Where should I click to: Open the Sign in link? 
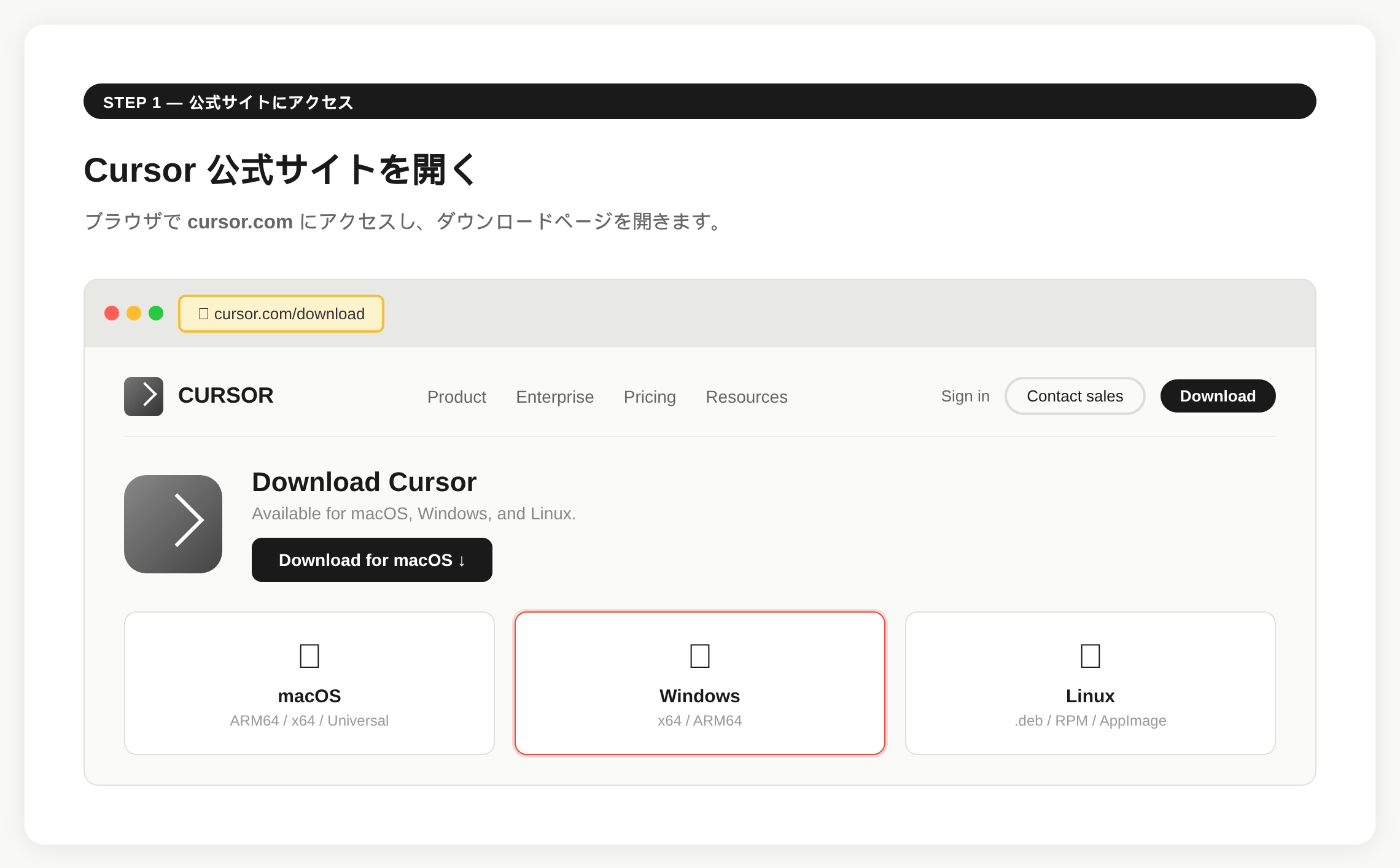point(965,396)
